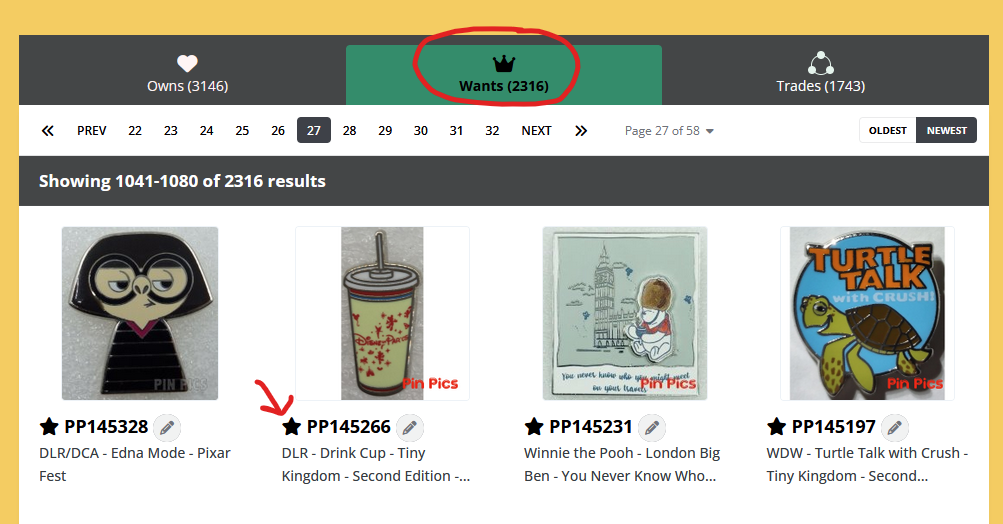Jump to first page with double-left arrows
The image size is (1003, 524).
tap(47, 131)
